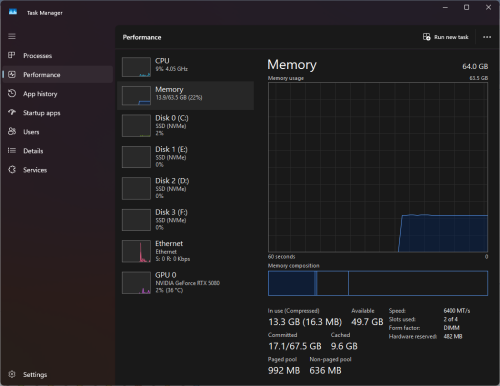Click the Details list icon
Viewport: 500px width, 386px height.
pos(12,151)
